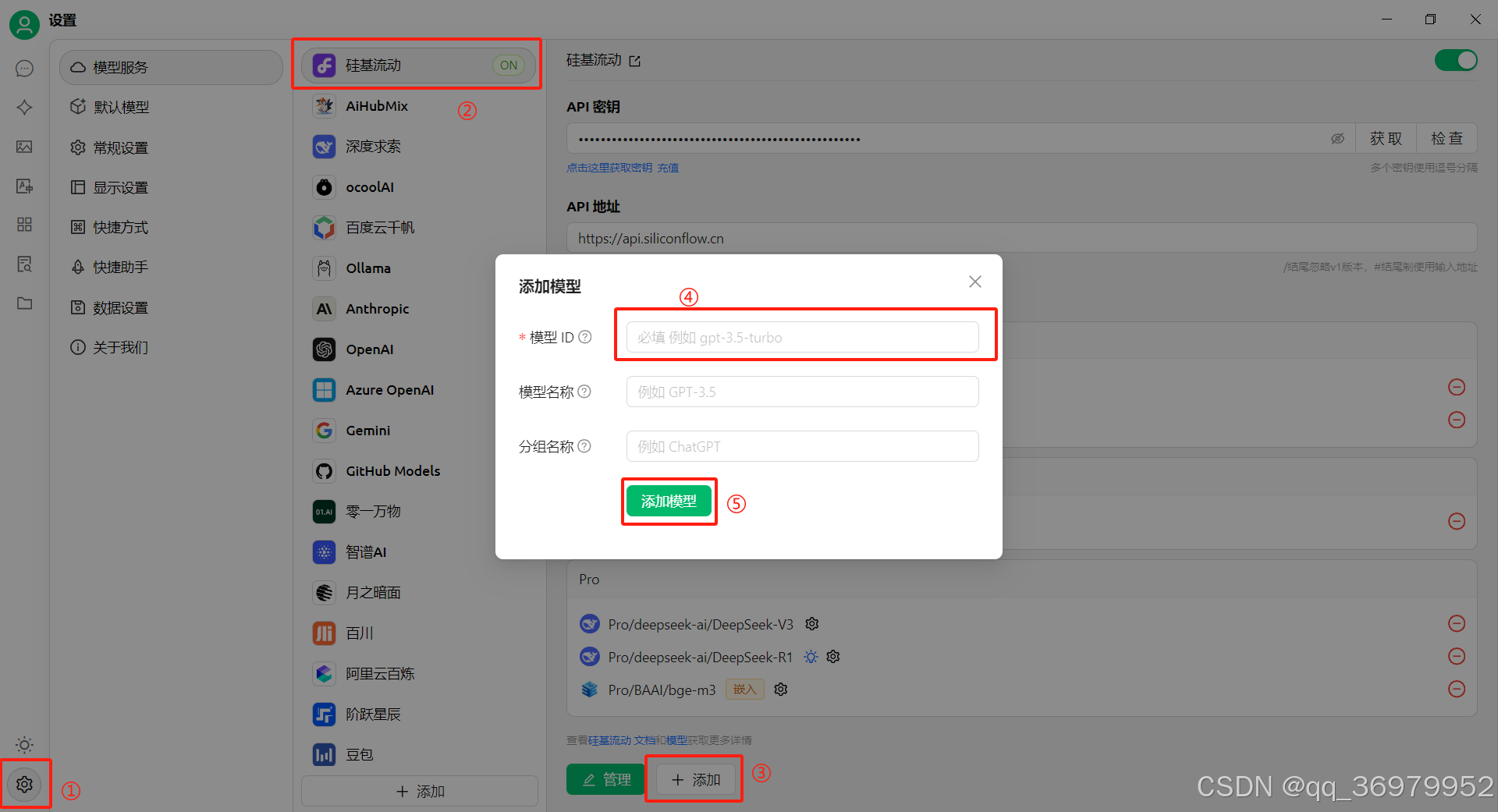1498x812 pixels.
Task: Select the 快捷助手 settings menu
Action: [x=171, y=267]
